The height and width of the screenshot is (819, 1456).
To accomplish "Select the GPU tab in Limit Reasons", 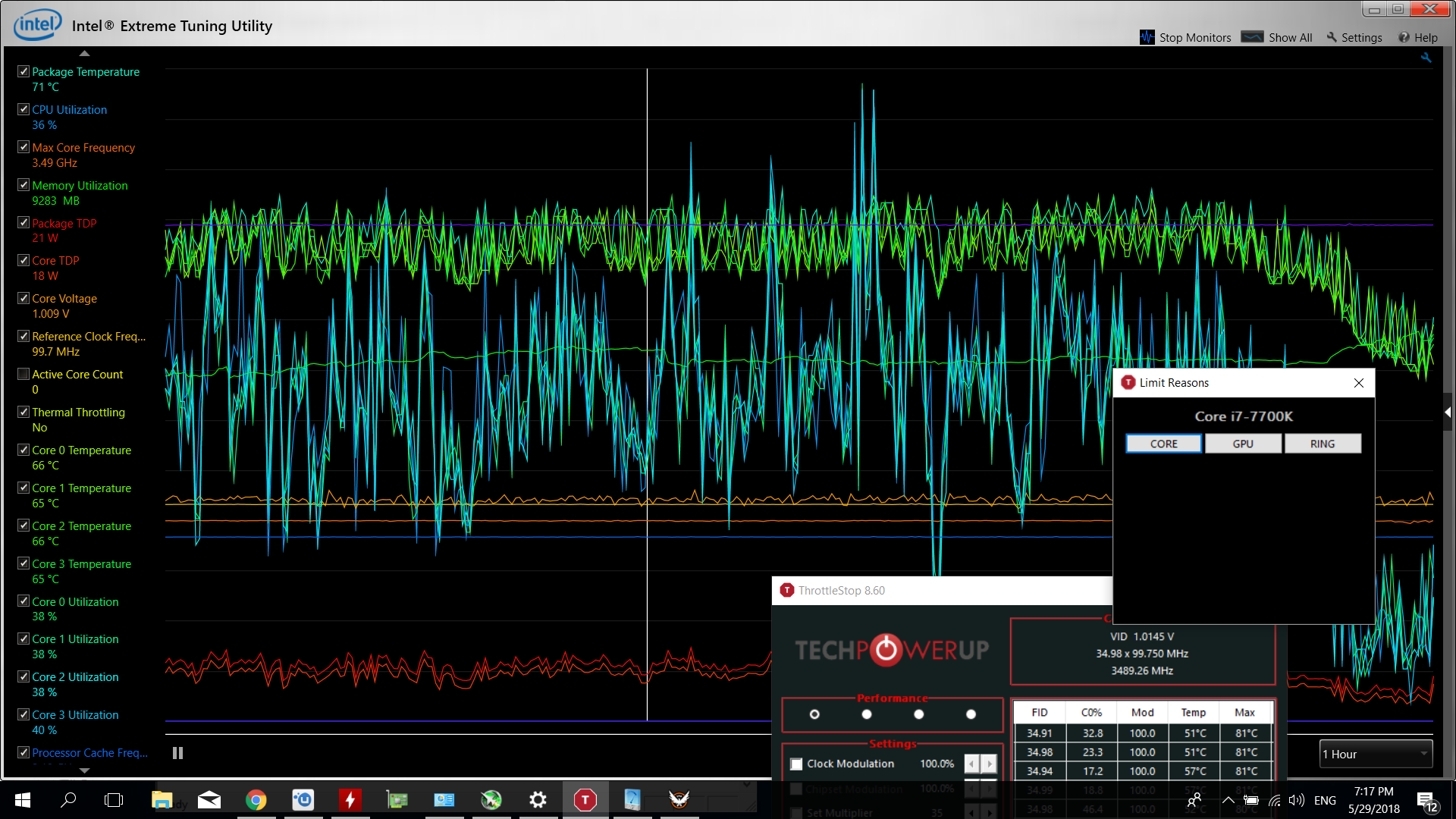I will [x=1243, y=444].
